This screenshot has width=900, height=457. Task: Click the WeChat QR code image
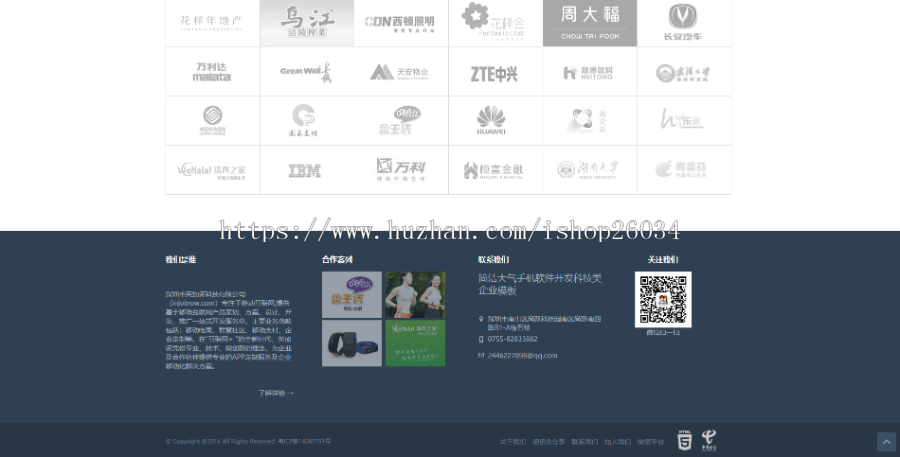(x=663, y=299)
